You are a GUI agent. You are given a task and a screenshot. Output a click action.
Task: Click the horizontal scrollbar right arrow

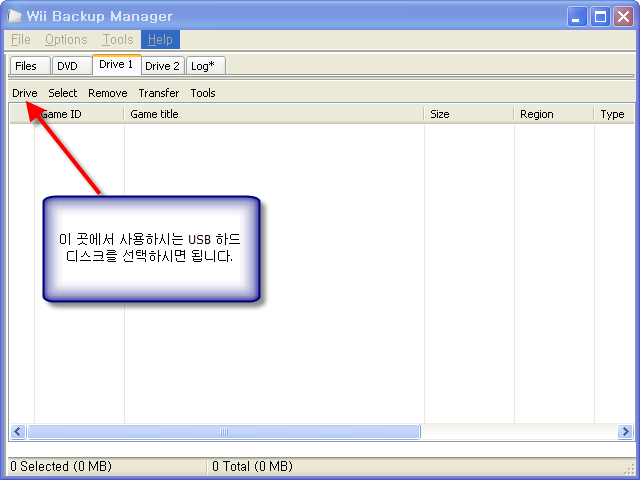click(625, 431)
